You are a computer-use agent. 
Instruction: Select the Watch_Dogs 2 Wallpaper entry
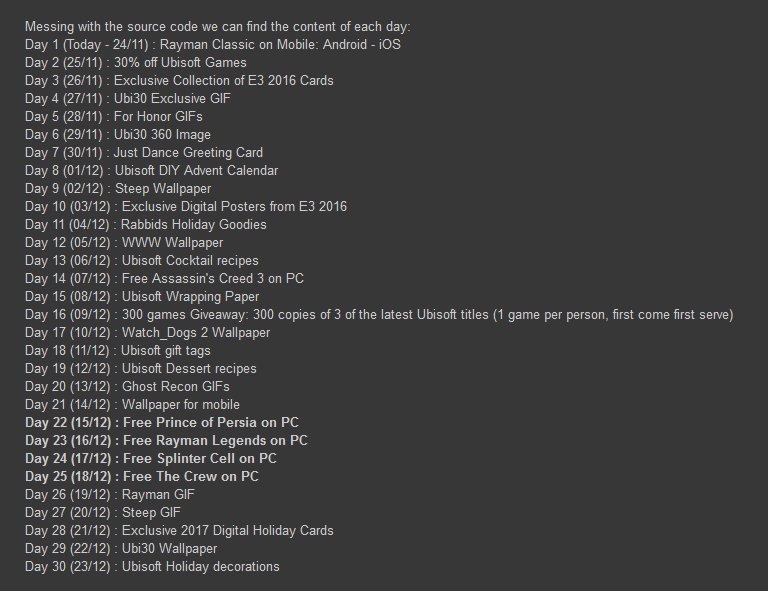click(x=196, y=332)
